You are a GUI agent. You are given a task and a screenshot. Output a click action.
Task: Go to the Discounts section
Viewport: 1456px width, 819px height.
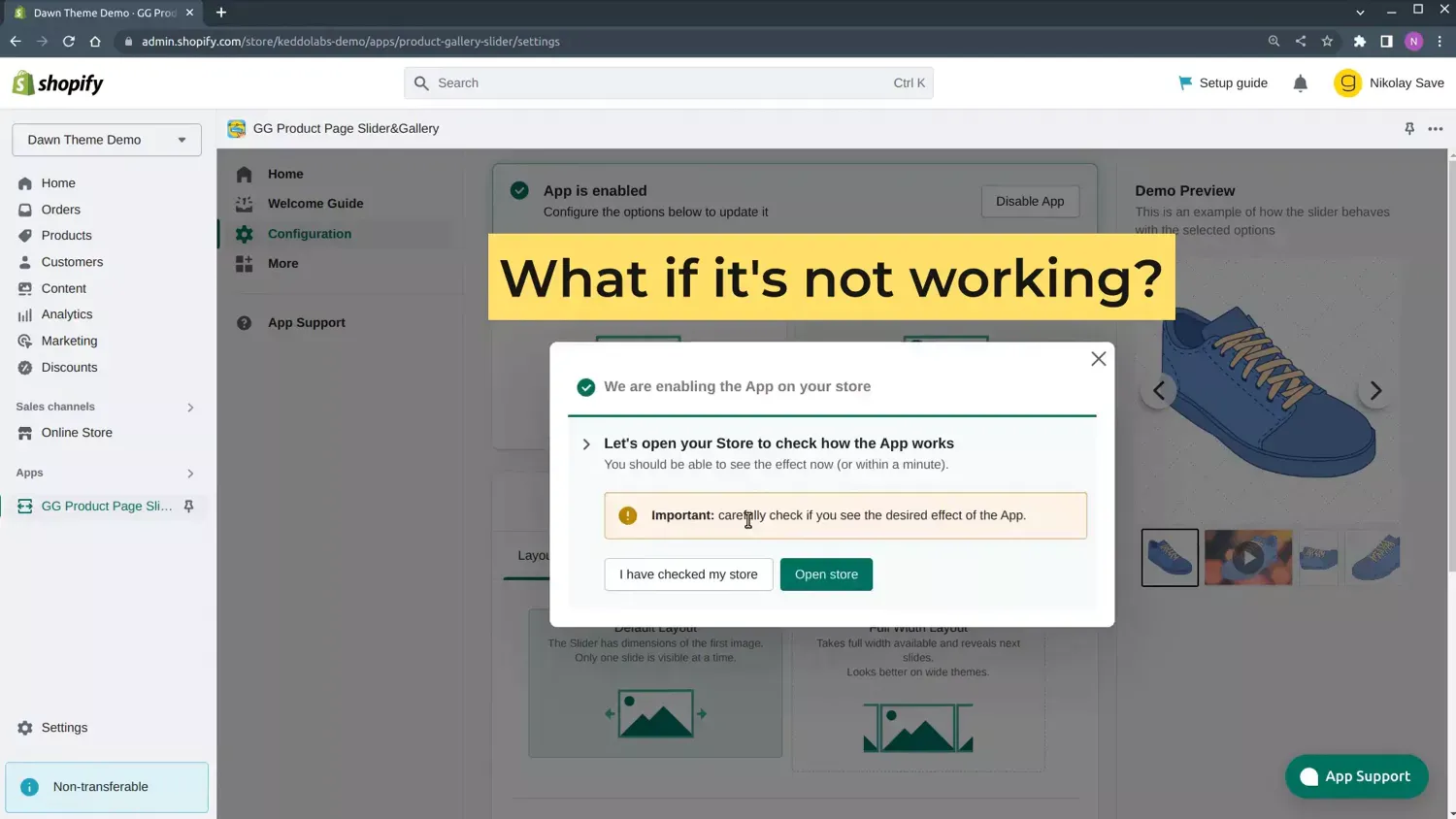click(68, 367)
